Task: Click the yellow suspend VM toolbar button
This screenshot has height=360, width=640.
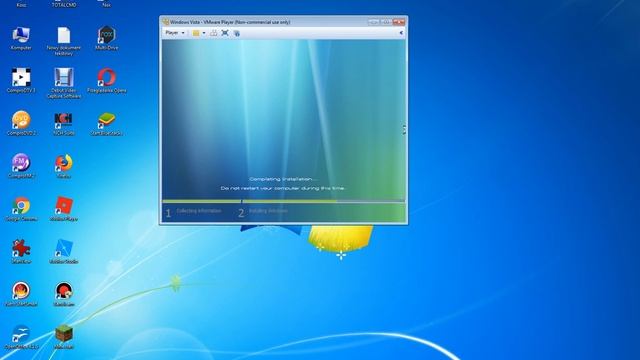Action: (x=196, y=33)
